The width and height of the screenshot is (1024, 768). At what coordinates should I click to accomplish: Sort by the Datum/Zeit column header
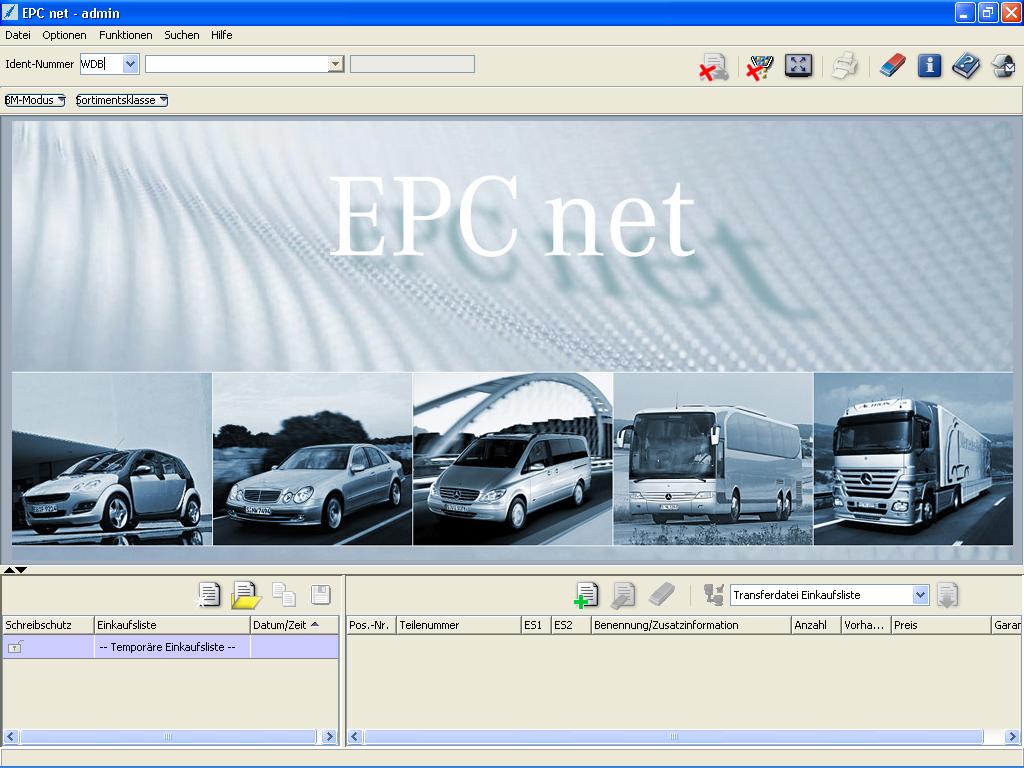295,625
